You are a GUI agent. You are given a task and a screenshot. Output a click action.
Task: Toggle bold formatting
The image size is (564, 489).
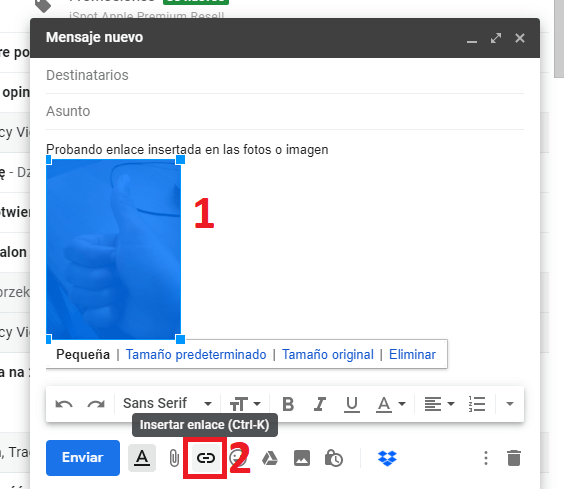click(x=288, y=404)
